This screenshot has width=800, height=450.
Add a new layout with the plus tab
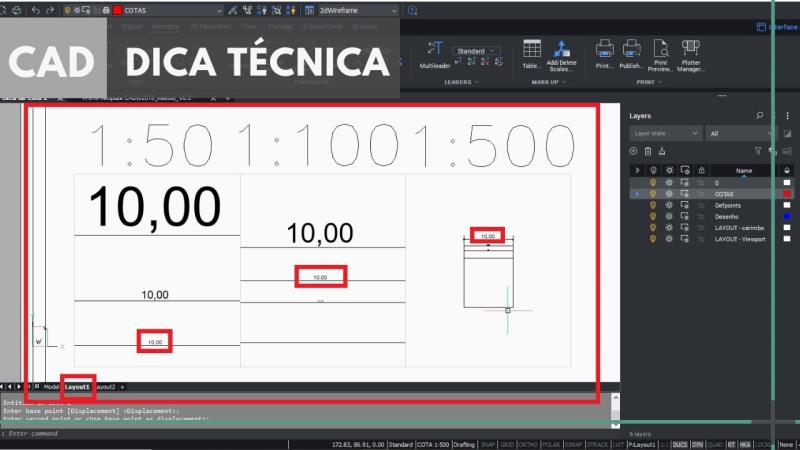122,387
